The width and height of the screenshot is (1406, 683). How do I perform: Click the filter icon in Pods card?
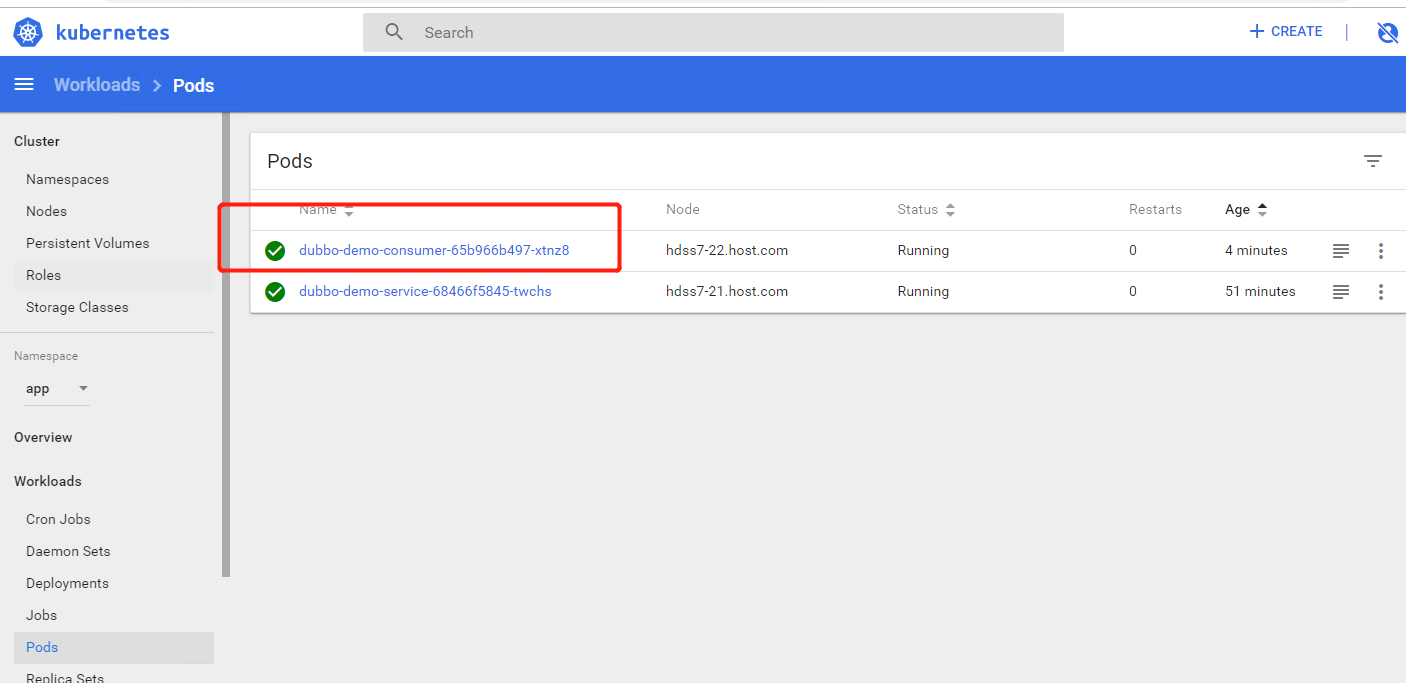pyautogui.click(x=1373, y=161)
